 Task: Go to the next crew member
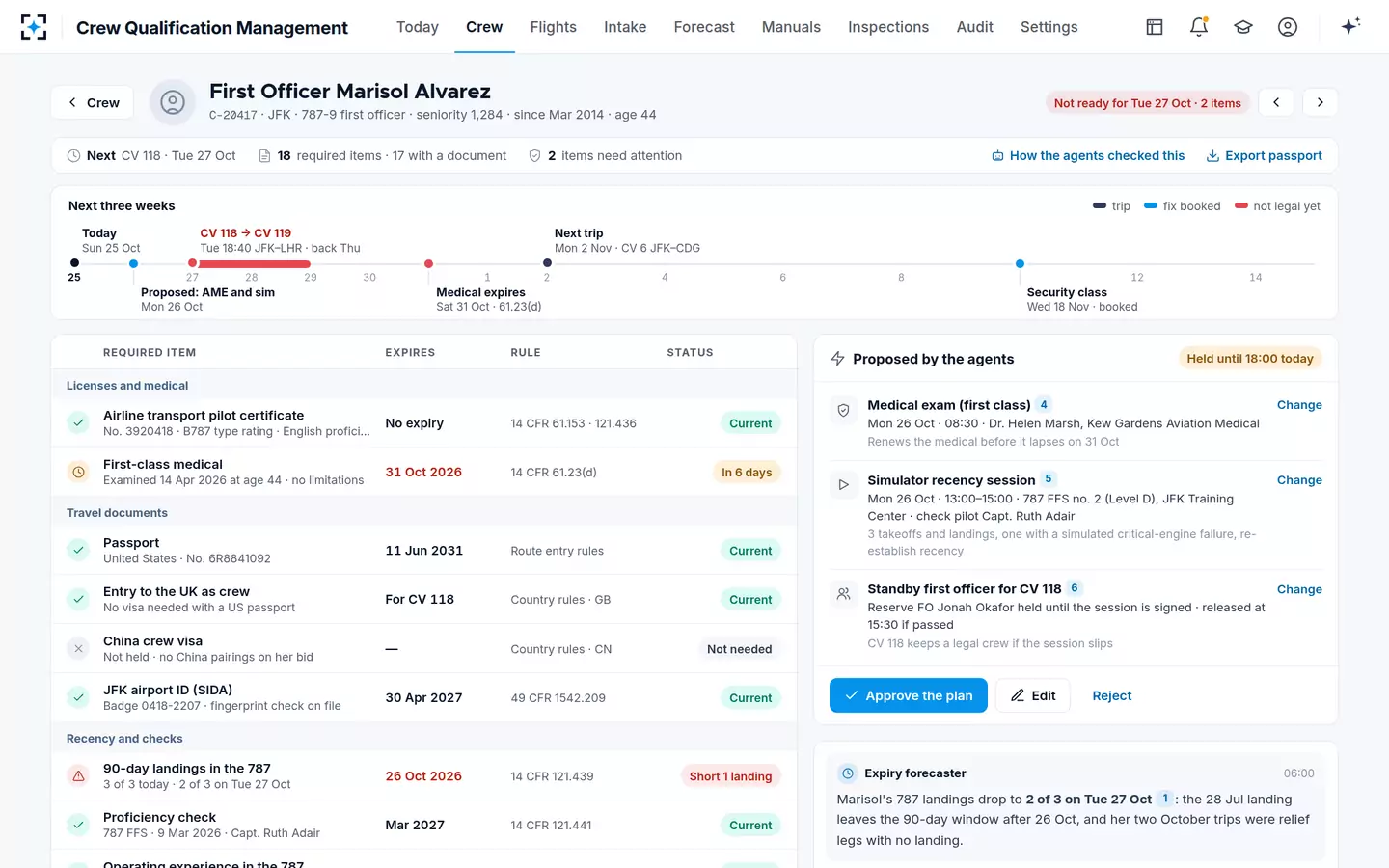(x=1321, y=102)
